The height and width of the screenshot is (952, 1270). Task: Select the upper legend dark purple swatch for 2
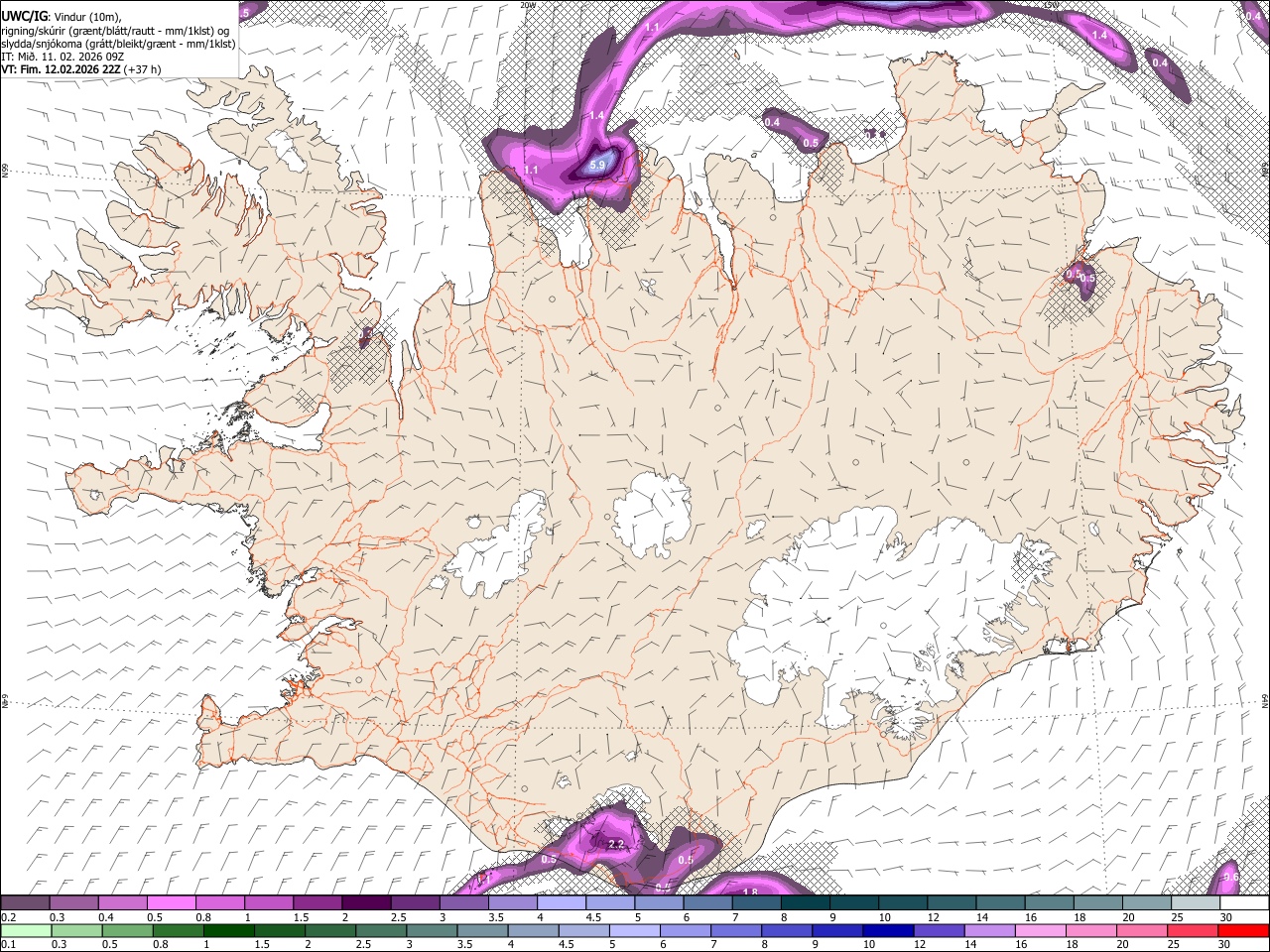tap(366, 903)
